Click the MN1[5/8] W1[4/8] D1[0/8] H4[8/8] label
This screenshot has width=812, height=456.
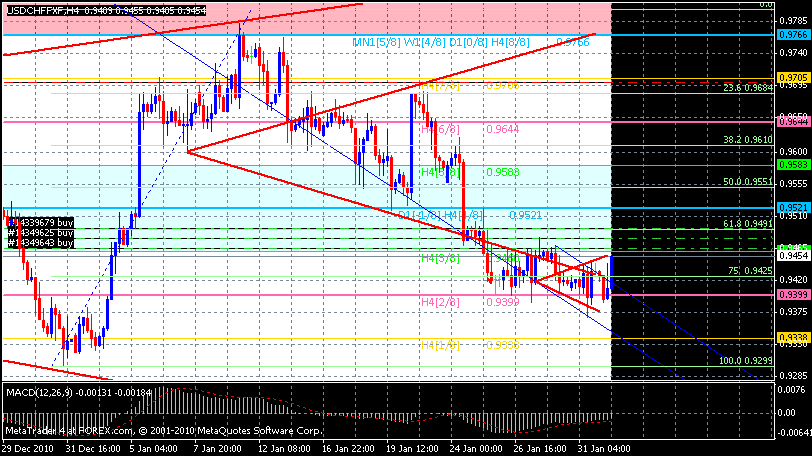coord(441,42)
